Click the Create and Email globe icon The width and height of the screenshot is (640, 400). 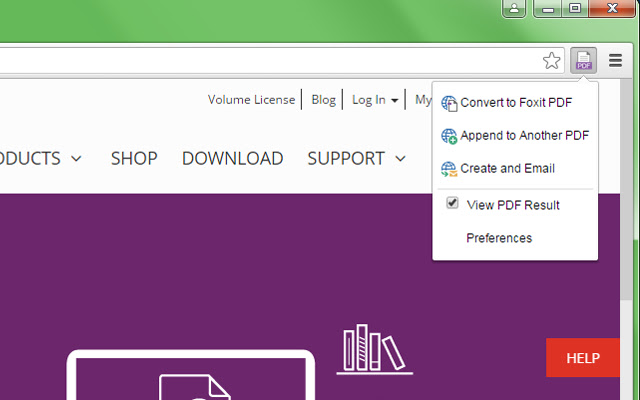pyautogui.click(x=449, y=169)
